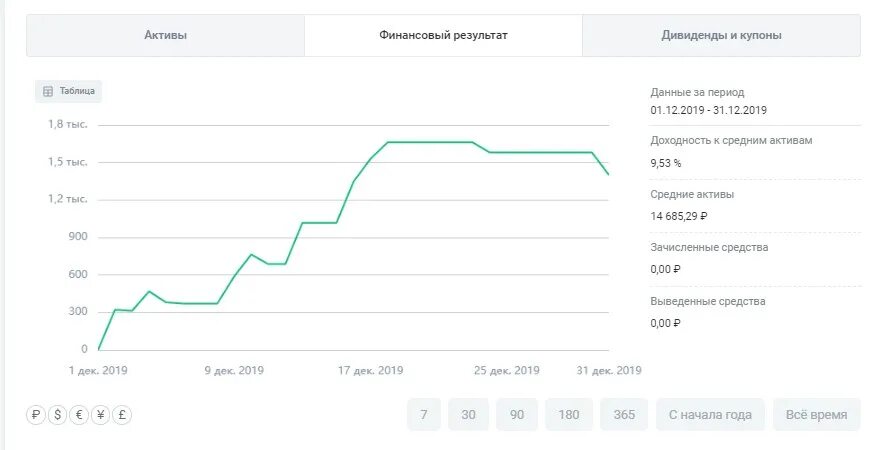
Task: Click the 14 685,29 ₽ average assets value
Action: point(679,215)
